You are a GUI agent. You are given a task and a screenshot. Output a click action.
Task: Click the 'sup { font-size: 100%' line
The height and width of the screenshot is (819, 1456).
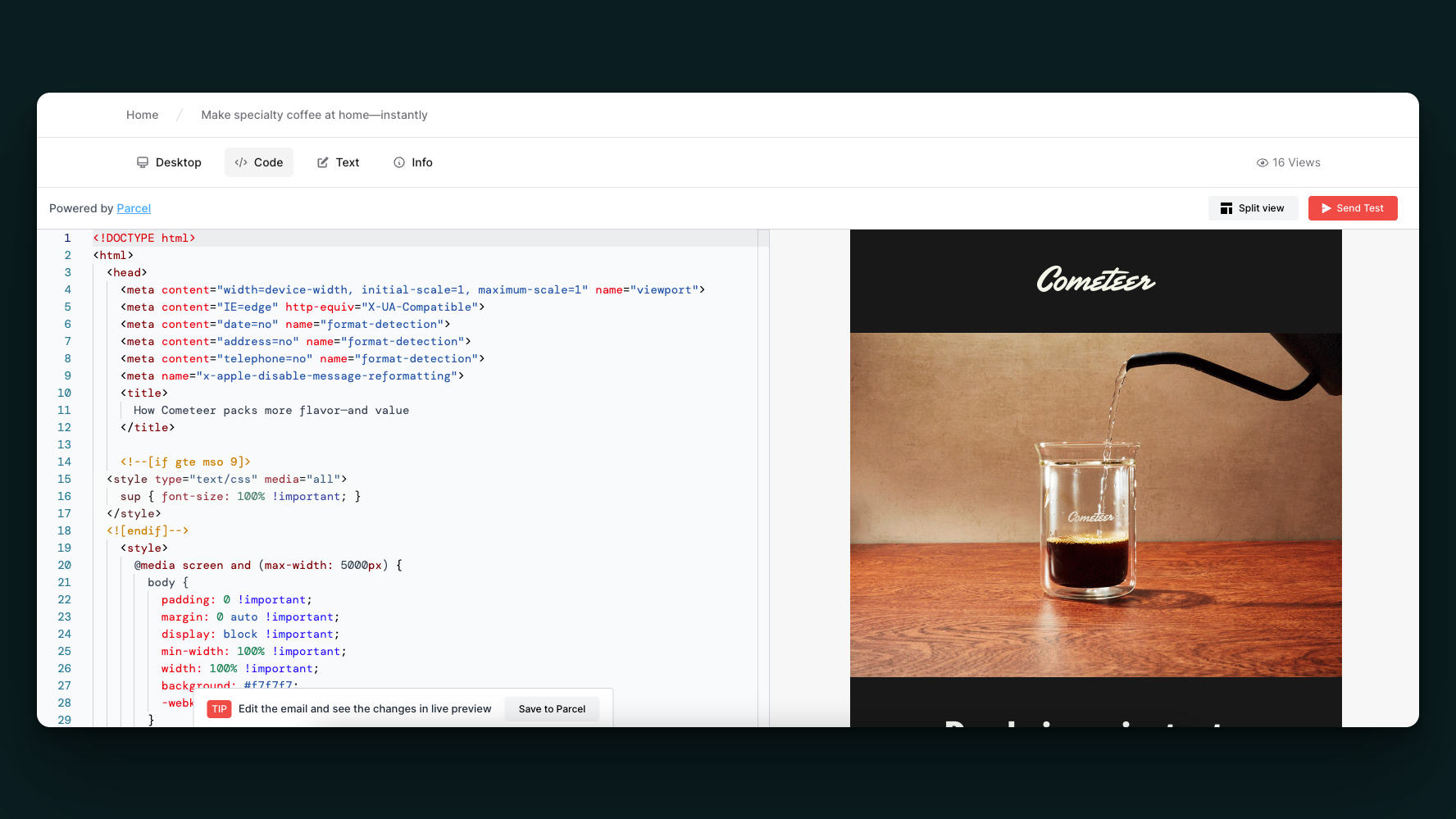click(241, 496)
